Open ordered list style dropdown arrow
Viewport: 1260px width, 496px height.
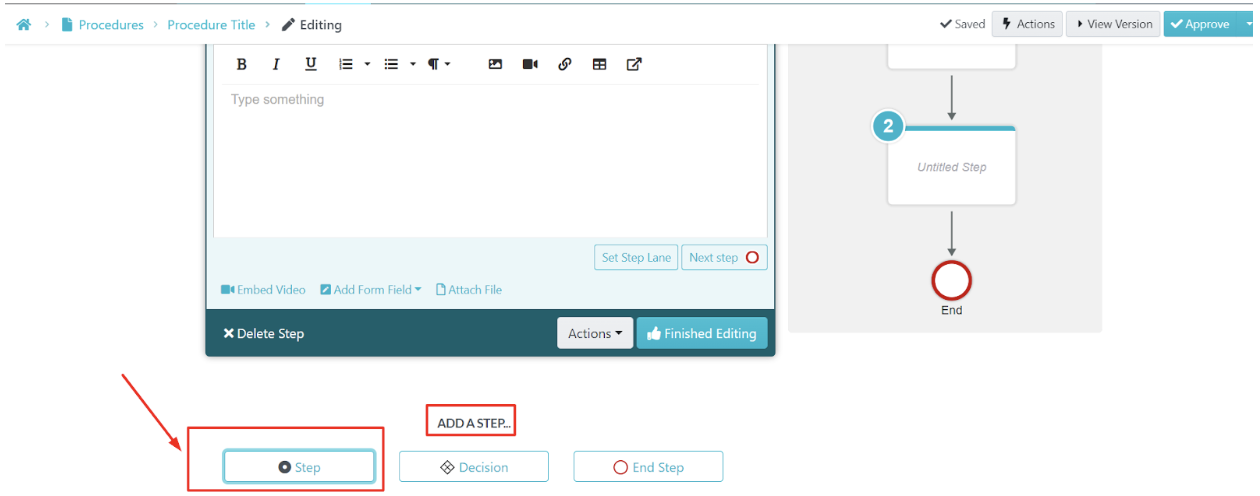tap(367, 64)
